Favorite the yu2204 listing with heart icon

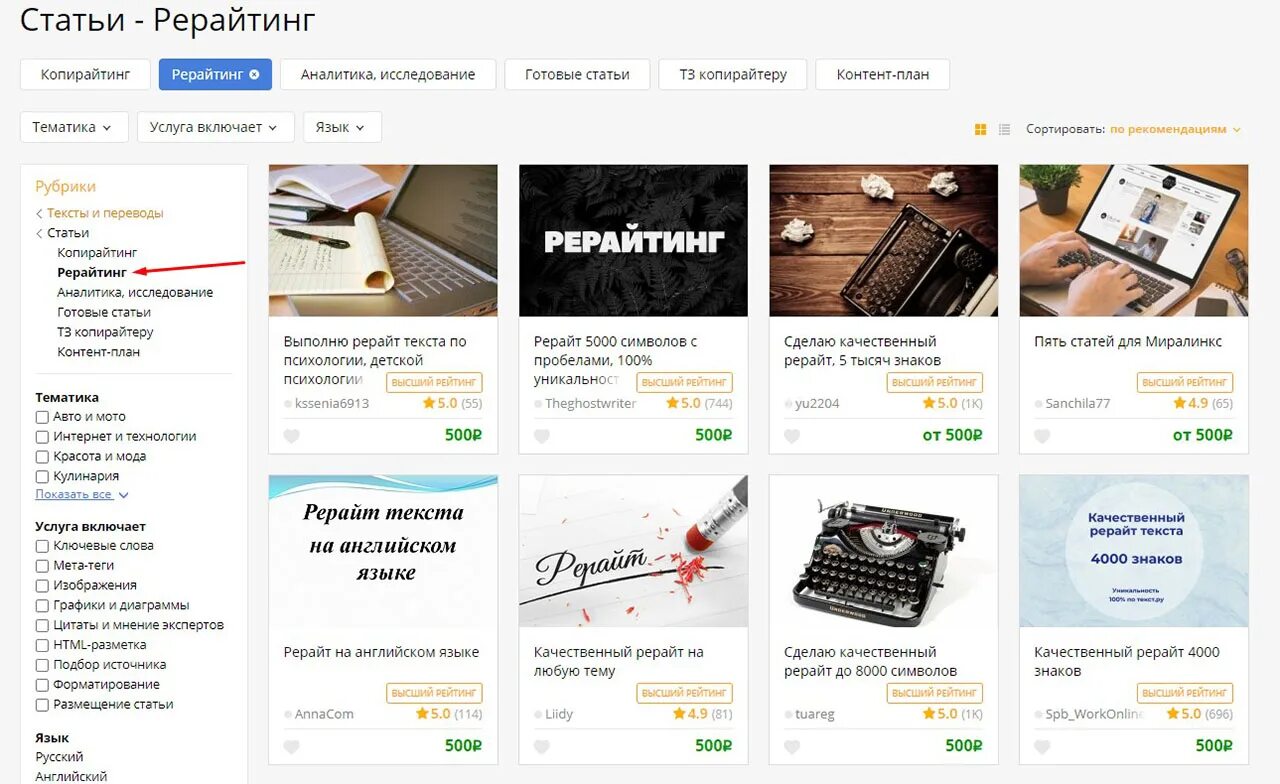click(x=791, y=436)
